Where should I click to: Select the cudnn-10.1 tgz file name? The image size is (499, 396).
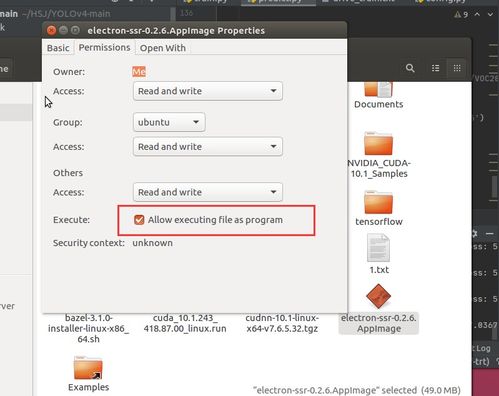282,323
